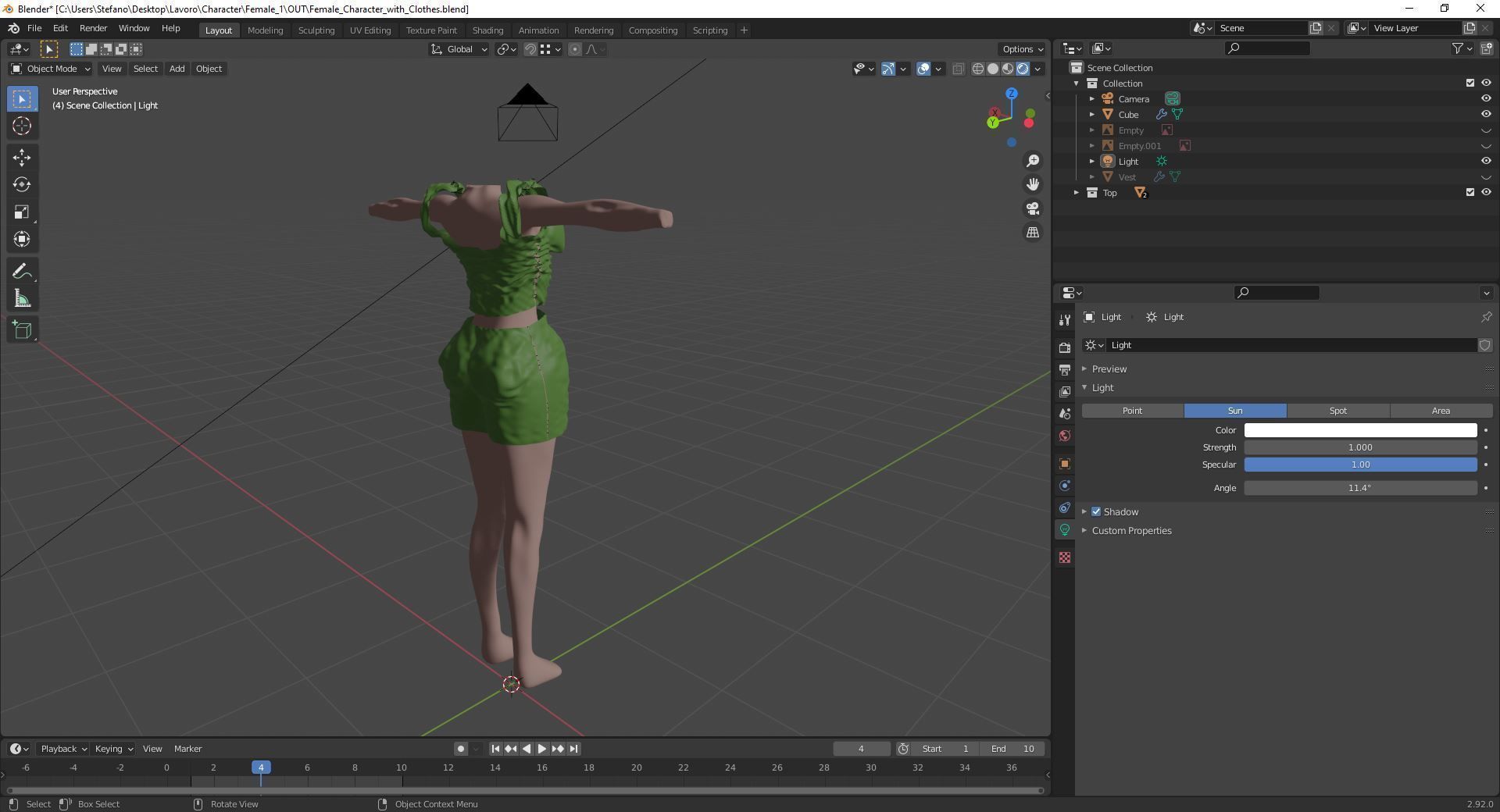The image size is (1500, 812).
Task: Adjust the Specular slider
Action: point(1360,465)
